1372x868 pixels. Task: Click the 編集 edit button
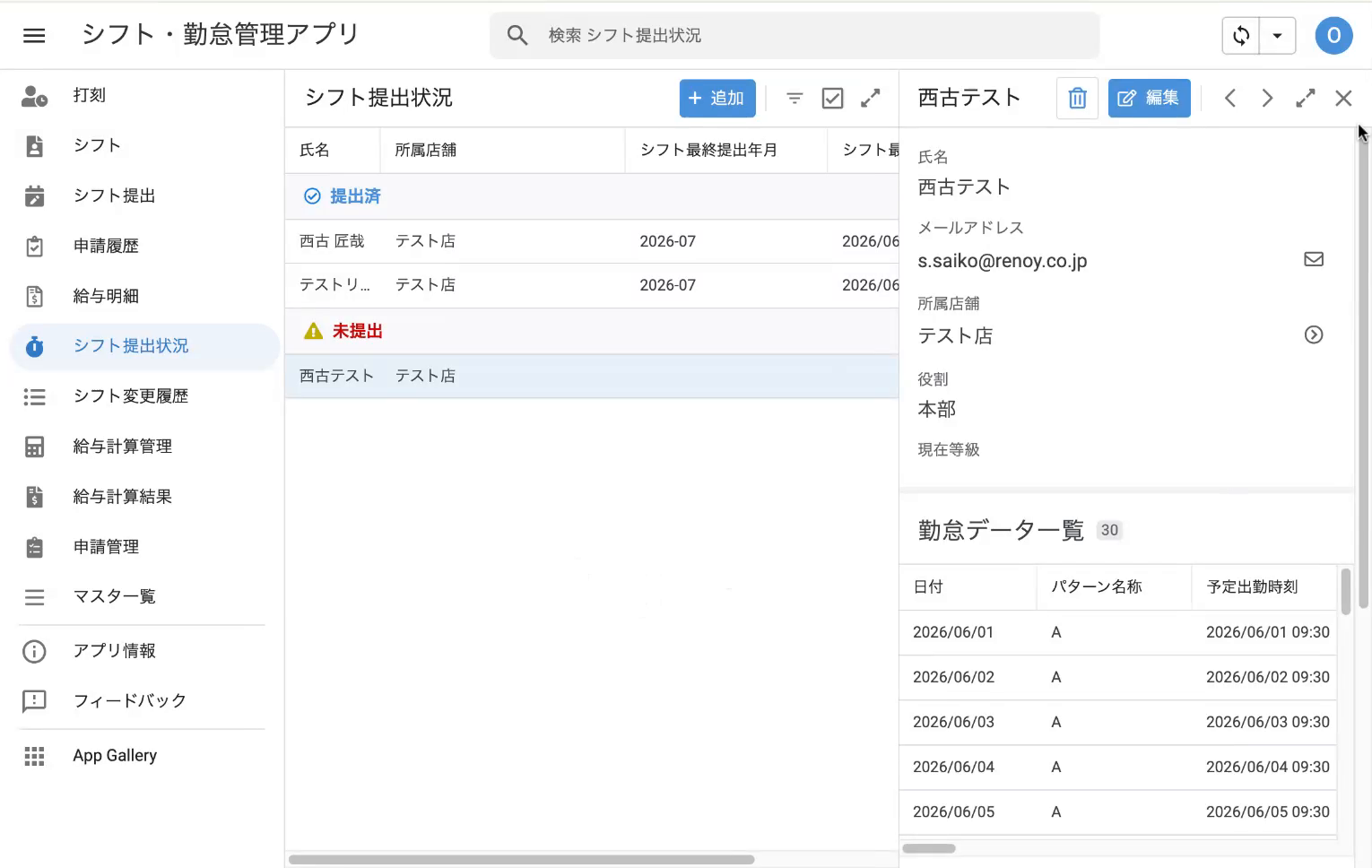pos(1150,99)
